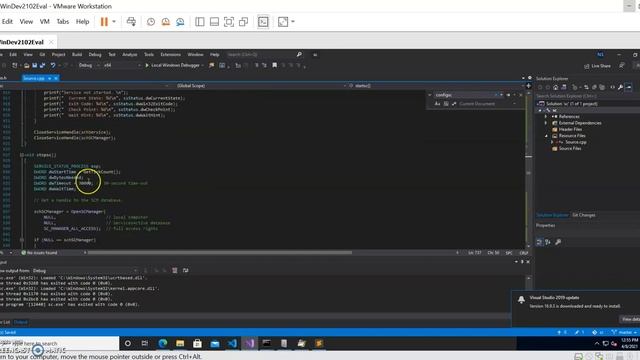This screenshot has height=360, width=640.
Task: Toggle word wrap icon in Output panel
Action: tap(186, 271)
